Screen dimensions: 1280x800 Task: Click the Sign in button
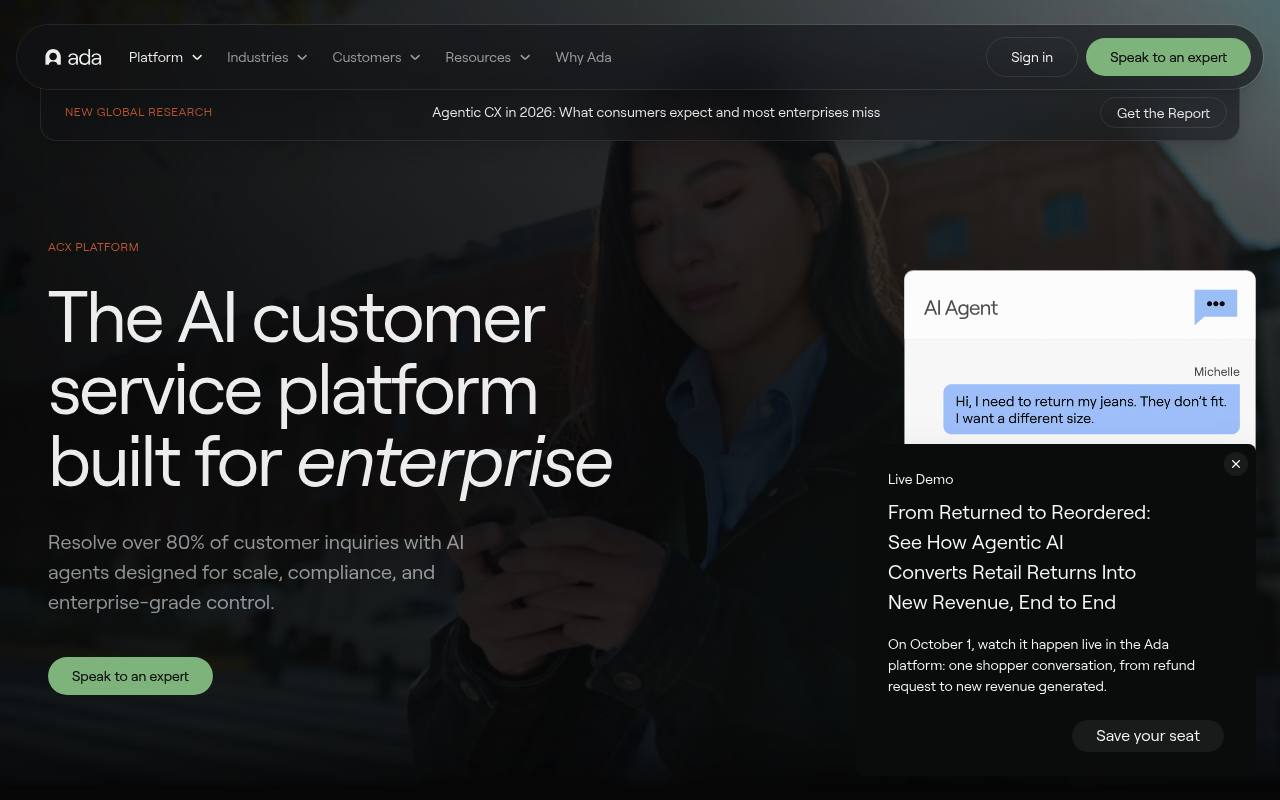pos(1032,57)
